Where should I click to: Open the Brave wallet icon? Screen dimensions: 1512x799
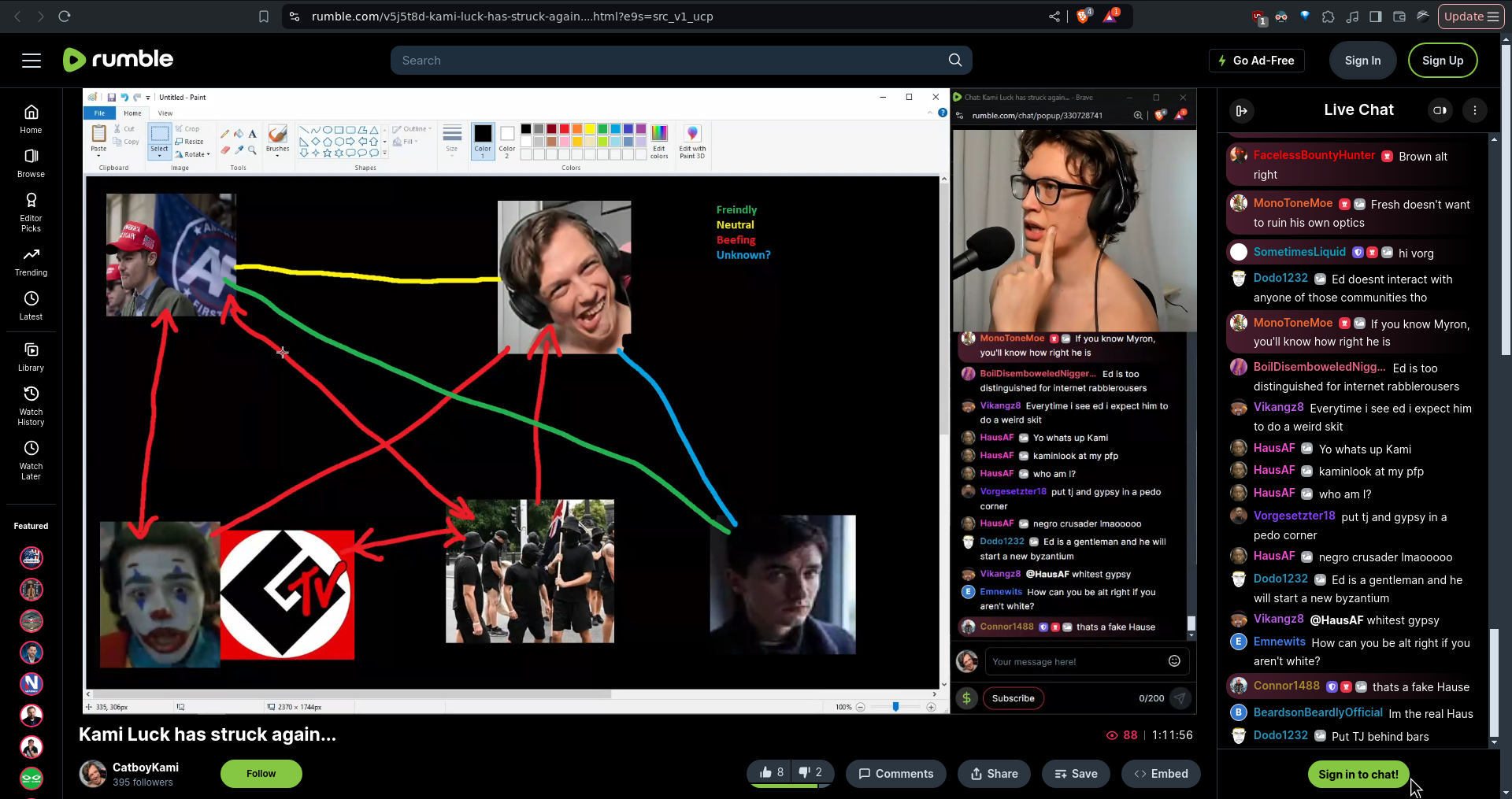coord(1399,16)
